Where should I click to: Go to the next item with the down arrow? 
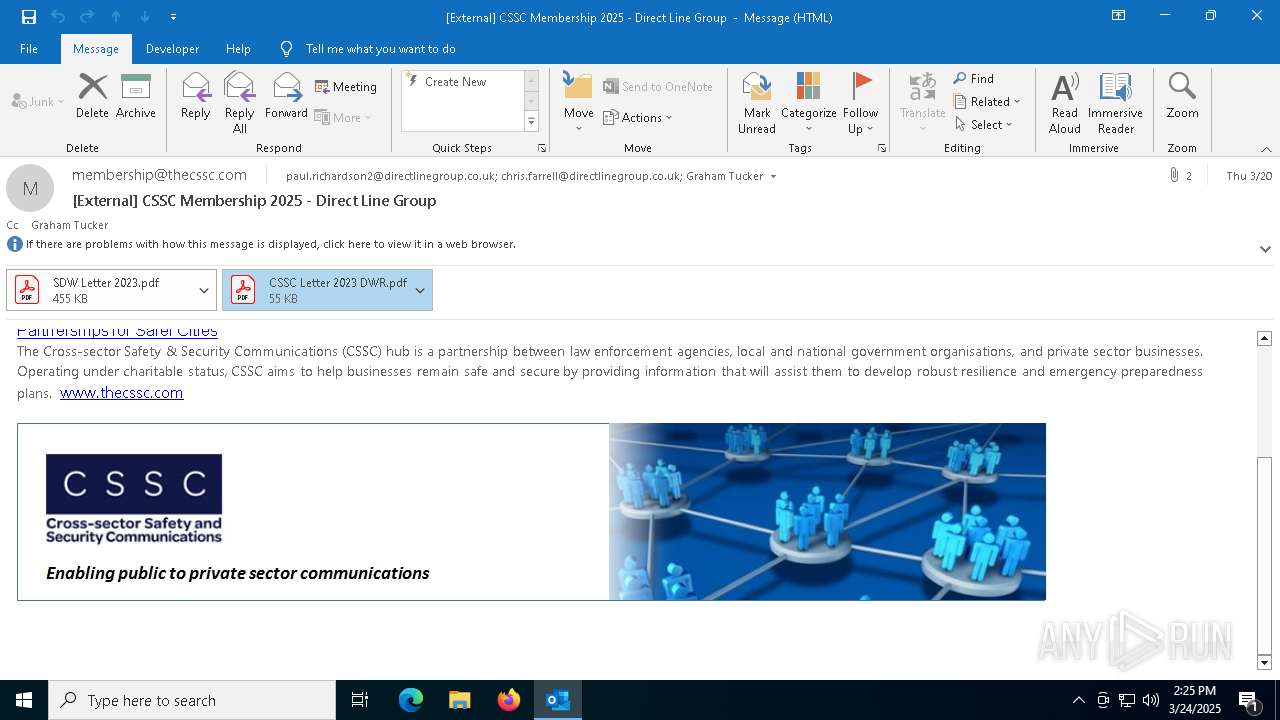[x=145, y=17]
